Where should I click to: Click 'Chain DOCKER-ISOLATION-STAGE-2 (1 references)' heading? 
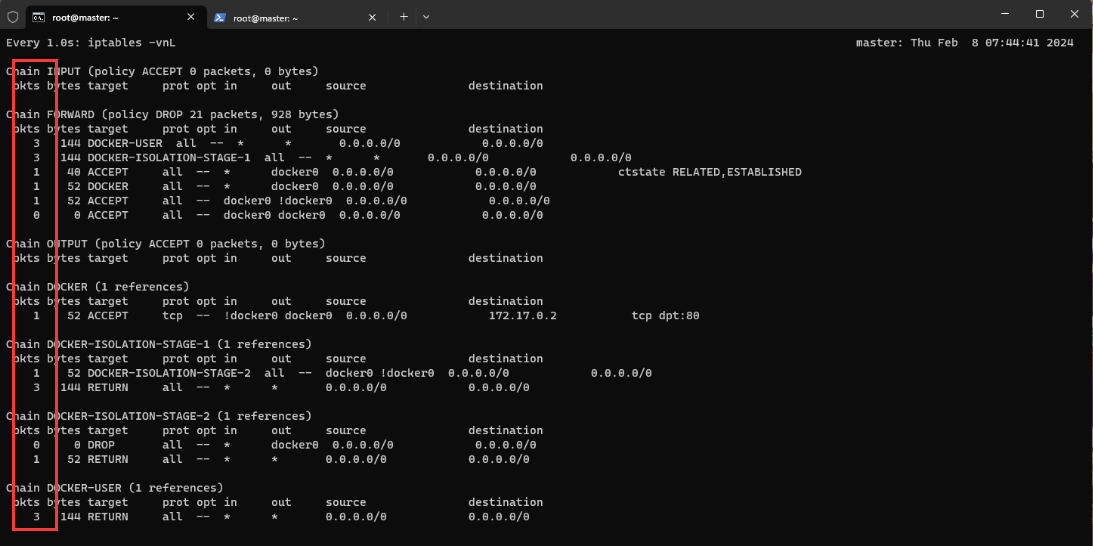click(x=159, y=416)
